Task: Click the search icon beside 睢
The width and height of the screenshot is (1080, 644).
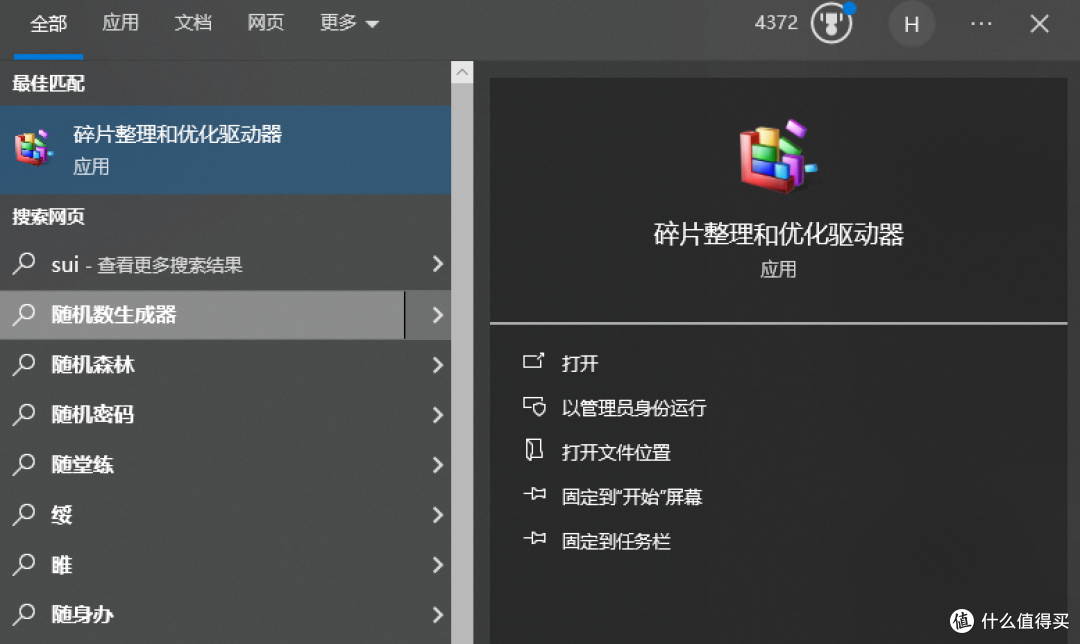Action: click(x=24, y=564)
